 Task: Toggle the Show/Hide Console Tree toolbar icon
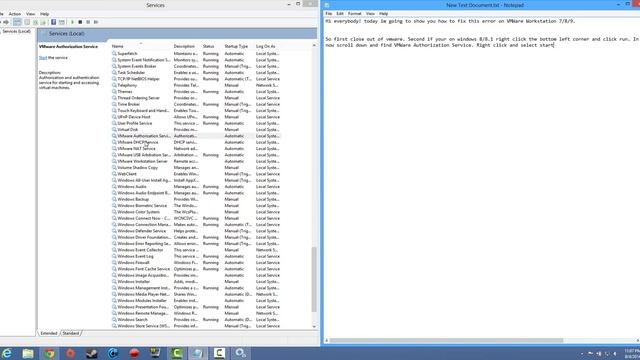tap(17, 22)
